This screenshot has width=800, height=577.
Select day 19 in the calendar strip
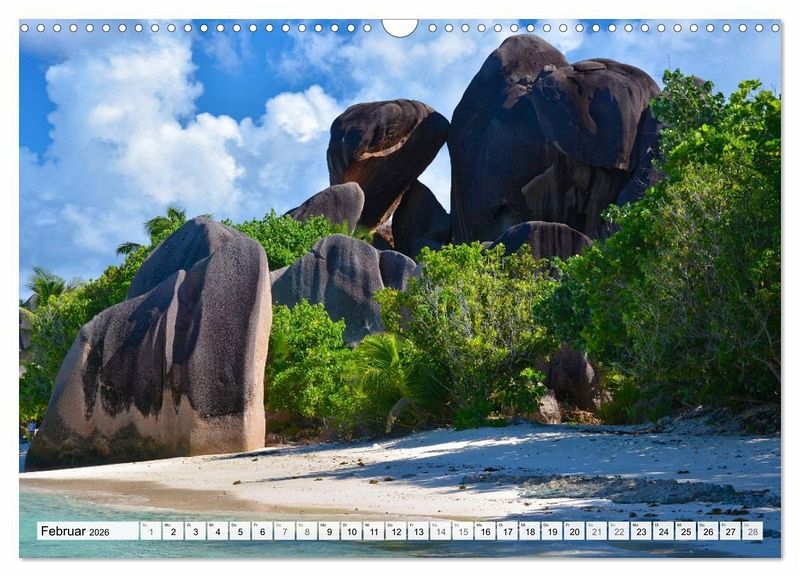click(552, 531)
